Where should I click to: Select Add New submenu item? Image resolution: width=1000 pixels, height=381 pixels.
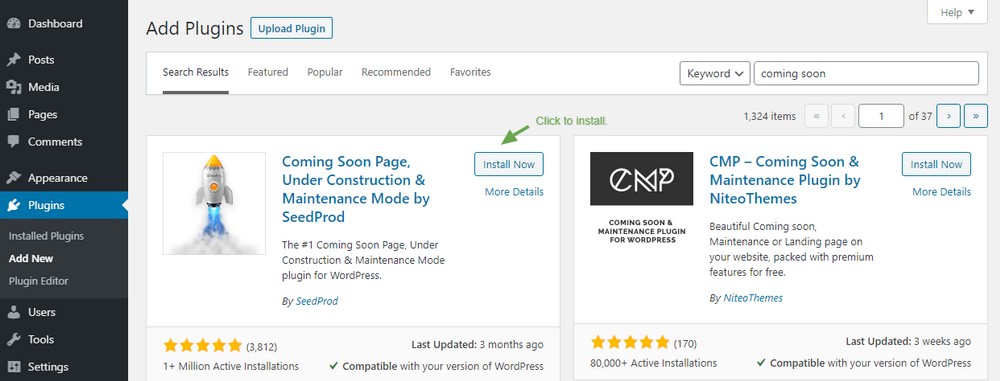tap(31, 258)
